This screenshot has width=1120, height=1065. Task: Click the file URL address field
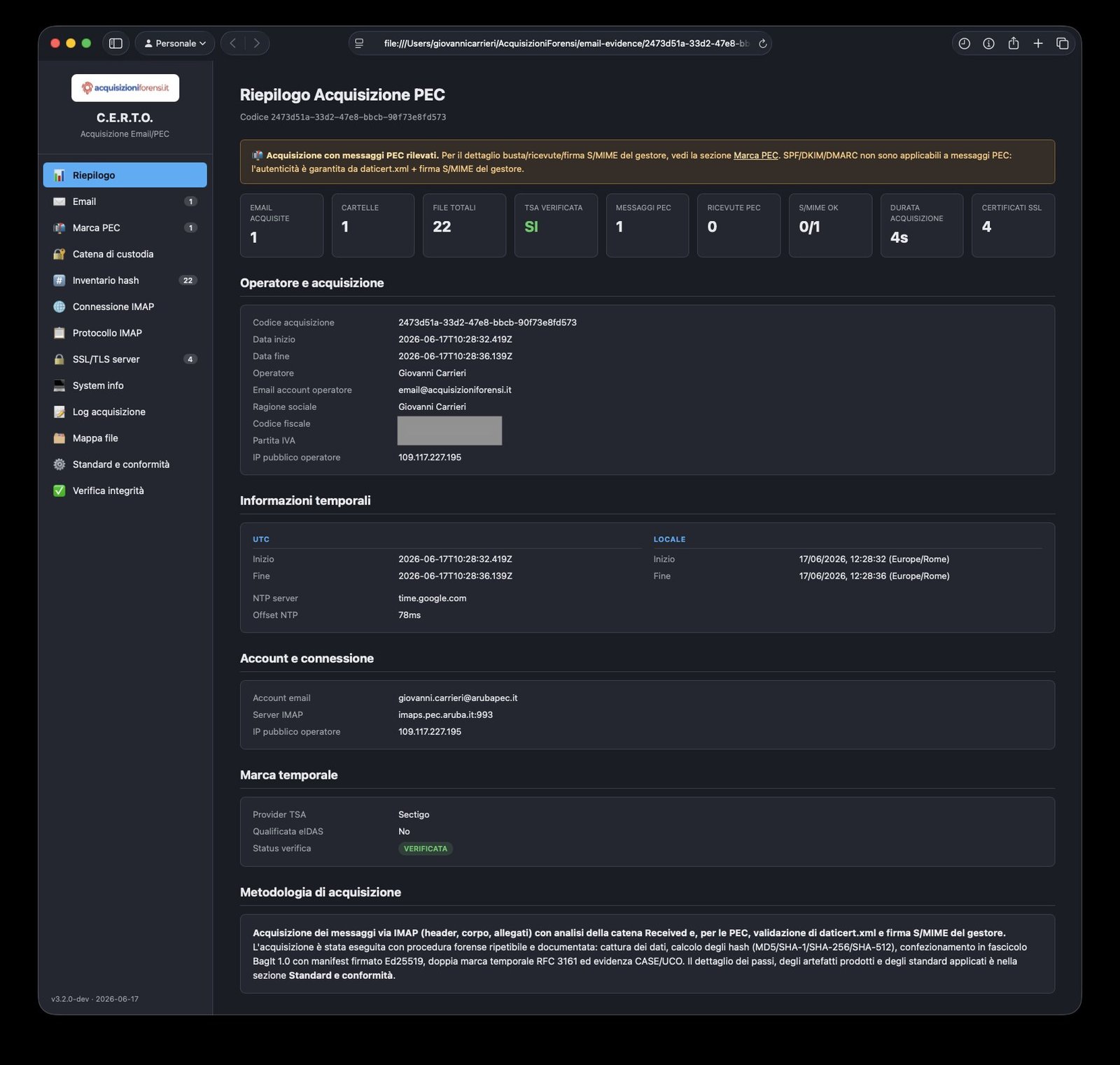point(566,43)
